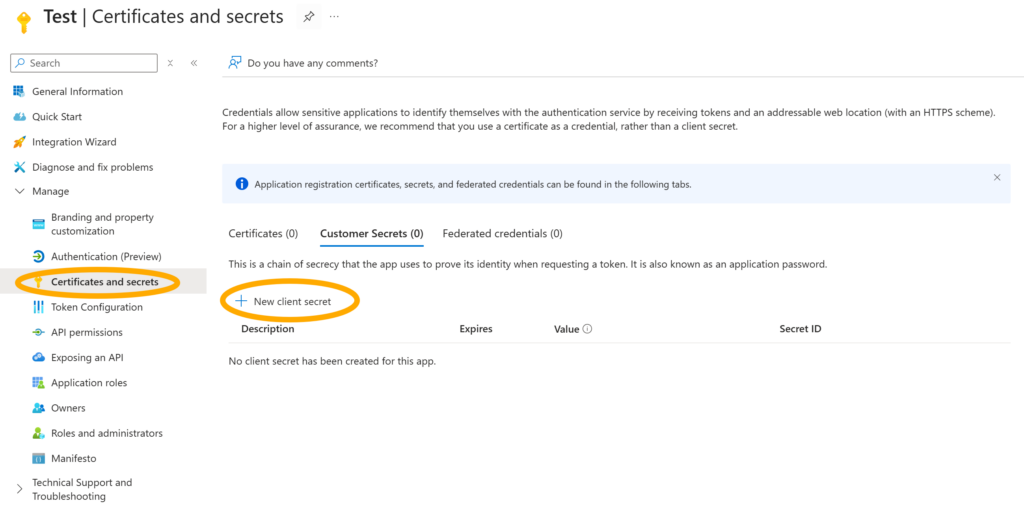Click the pin icon beside page title
This screenshot has width=1024, height=510.
point(309,17)
